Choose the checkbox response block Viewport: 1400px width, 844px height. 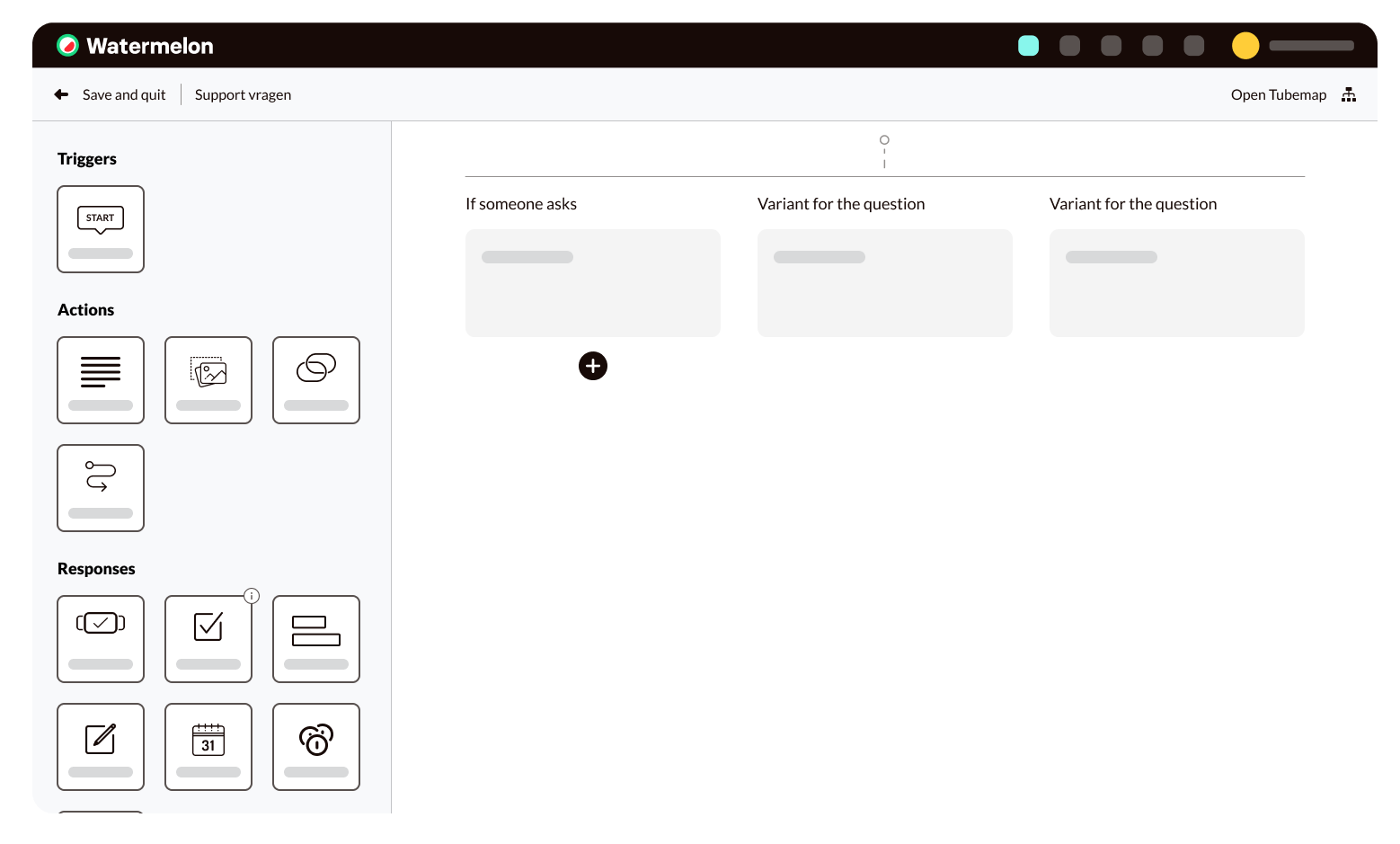coord(208,639)
